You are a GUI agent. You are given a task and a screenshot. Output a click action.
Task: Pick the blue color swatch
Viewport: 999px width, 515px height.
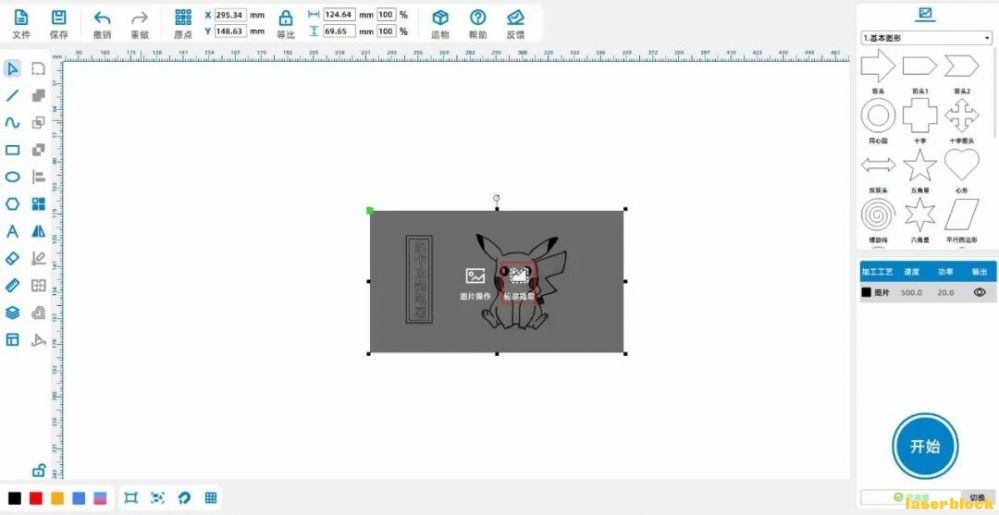(x=79, y=498)
